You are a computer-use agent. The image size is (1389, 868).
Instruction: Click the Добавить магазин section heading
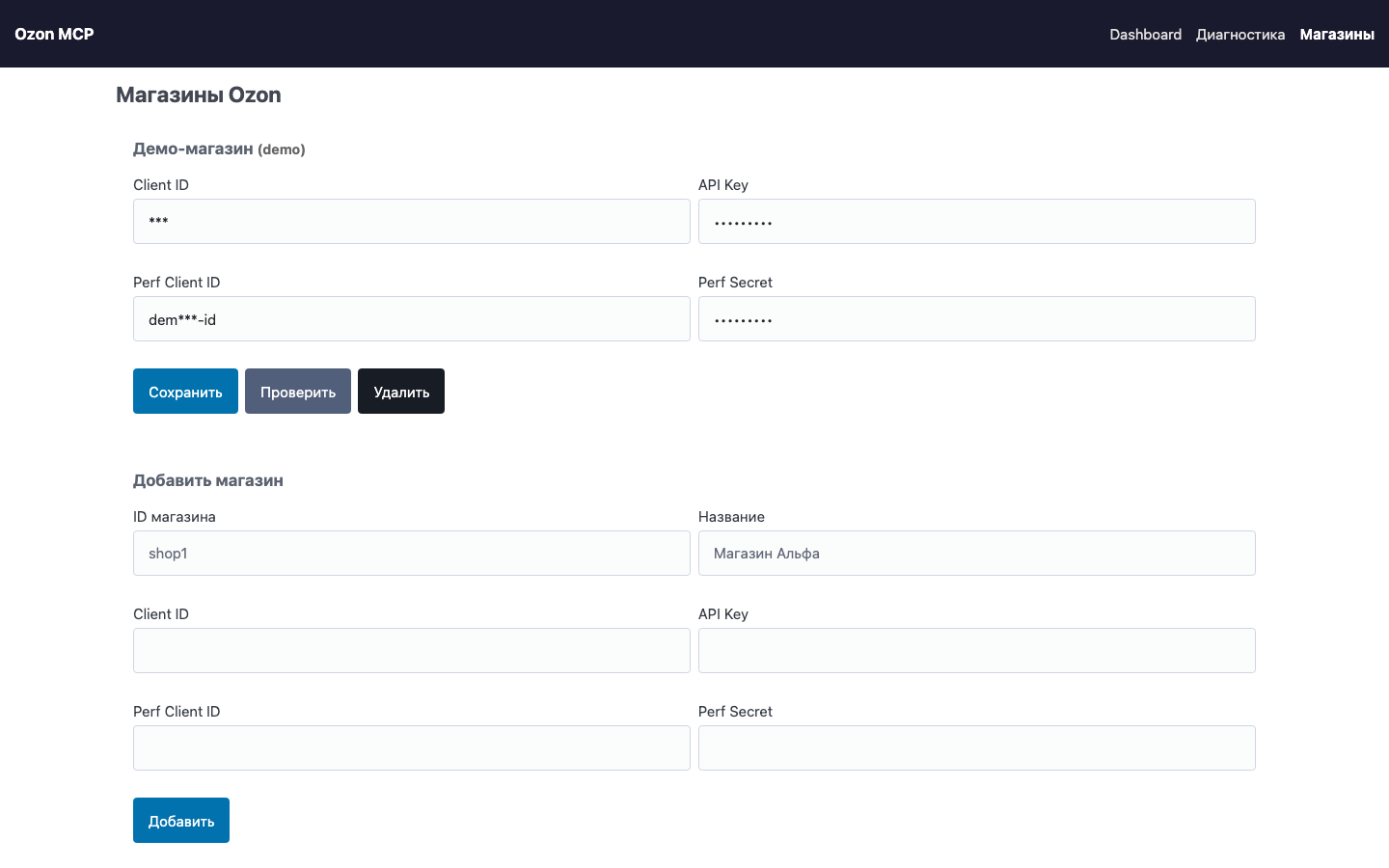[208, 480]
